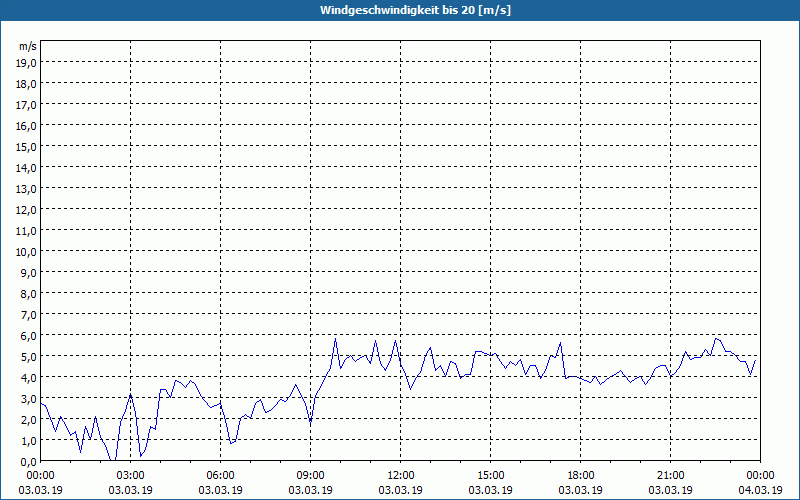Click the 0,0 y-axis origin label
The height and width of the screenshot is (500, 800).
pyautogui.click(x=29, y=462)
